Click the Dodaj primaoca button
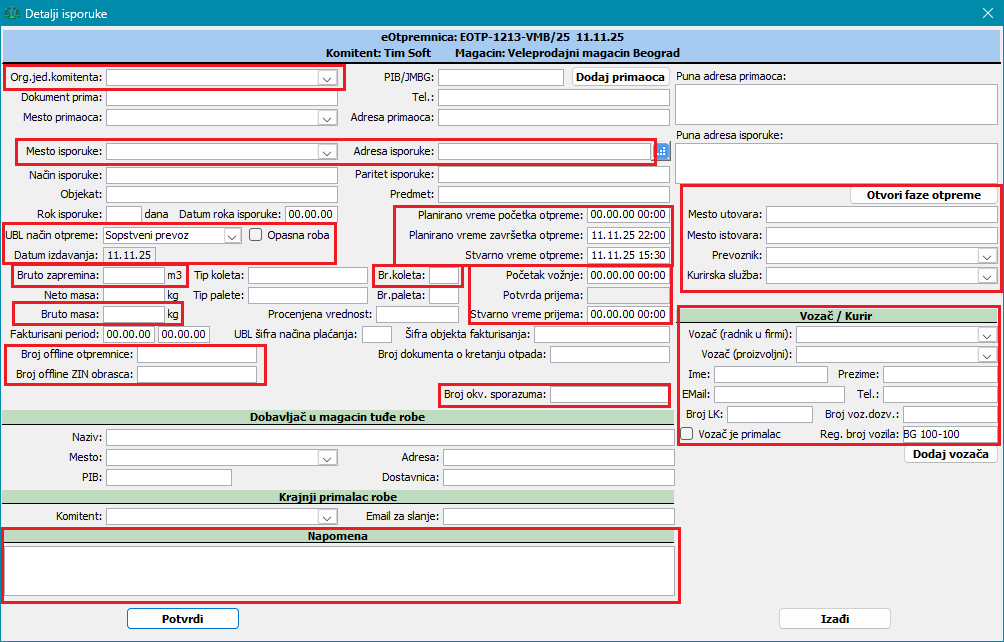The height and width of the screenshot is (642, 1004). click(x=620, y=77)
